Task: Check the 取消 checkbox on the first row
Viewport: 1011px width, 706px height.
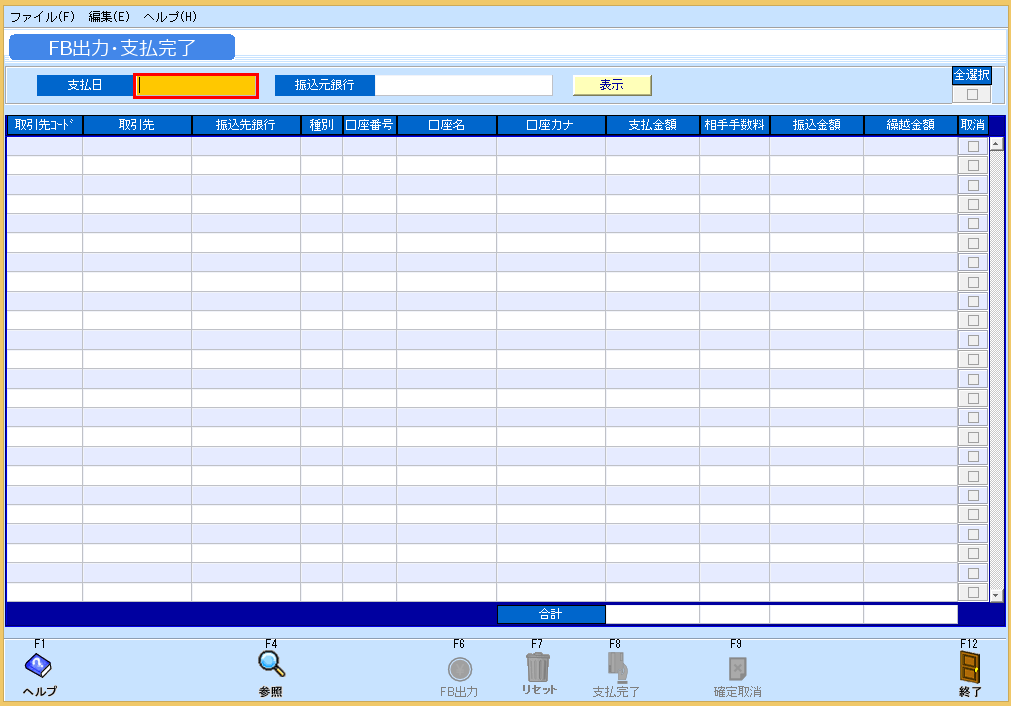Action: click(x=972, y=145)
